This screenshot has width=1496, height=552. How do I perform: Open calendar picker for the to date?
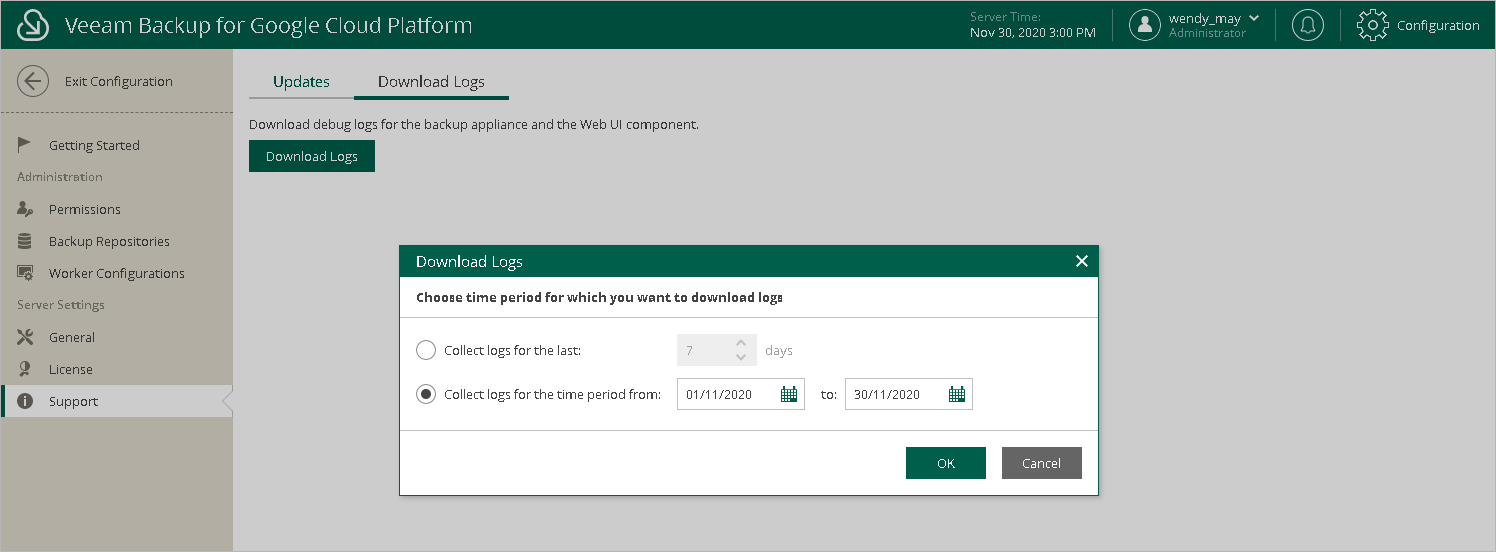pyautogui.click(x=957, y=394)
